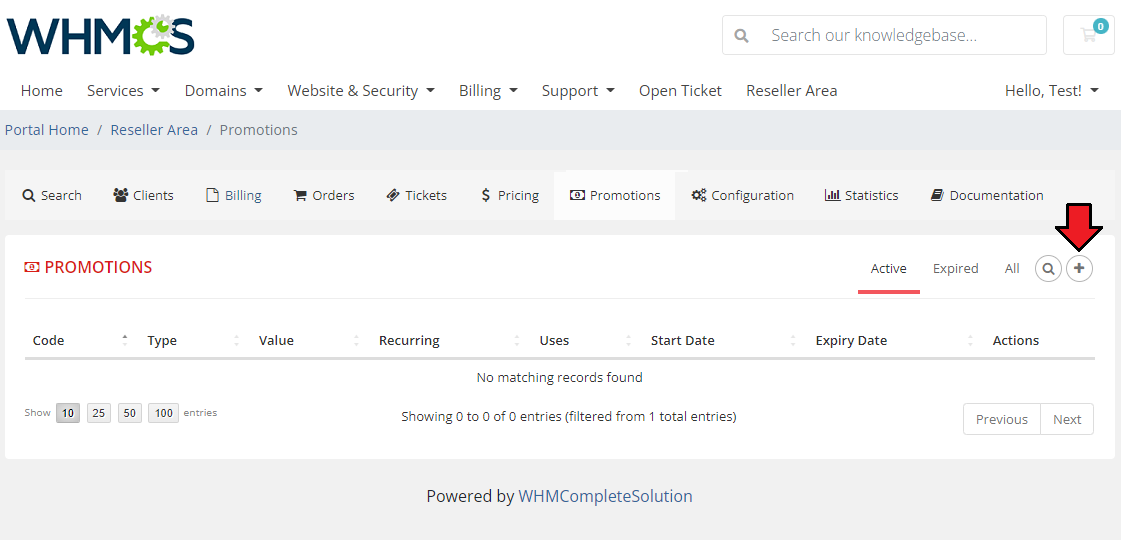Image resolution: width=1121 pixels, height=540 pixels.
Task: Open the Tickets tab
Action: pos(416,195)
